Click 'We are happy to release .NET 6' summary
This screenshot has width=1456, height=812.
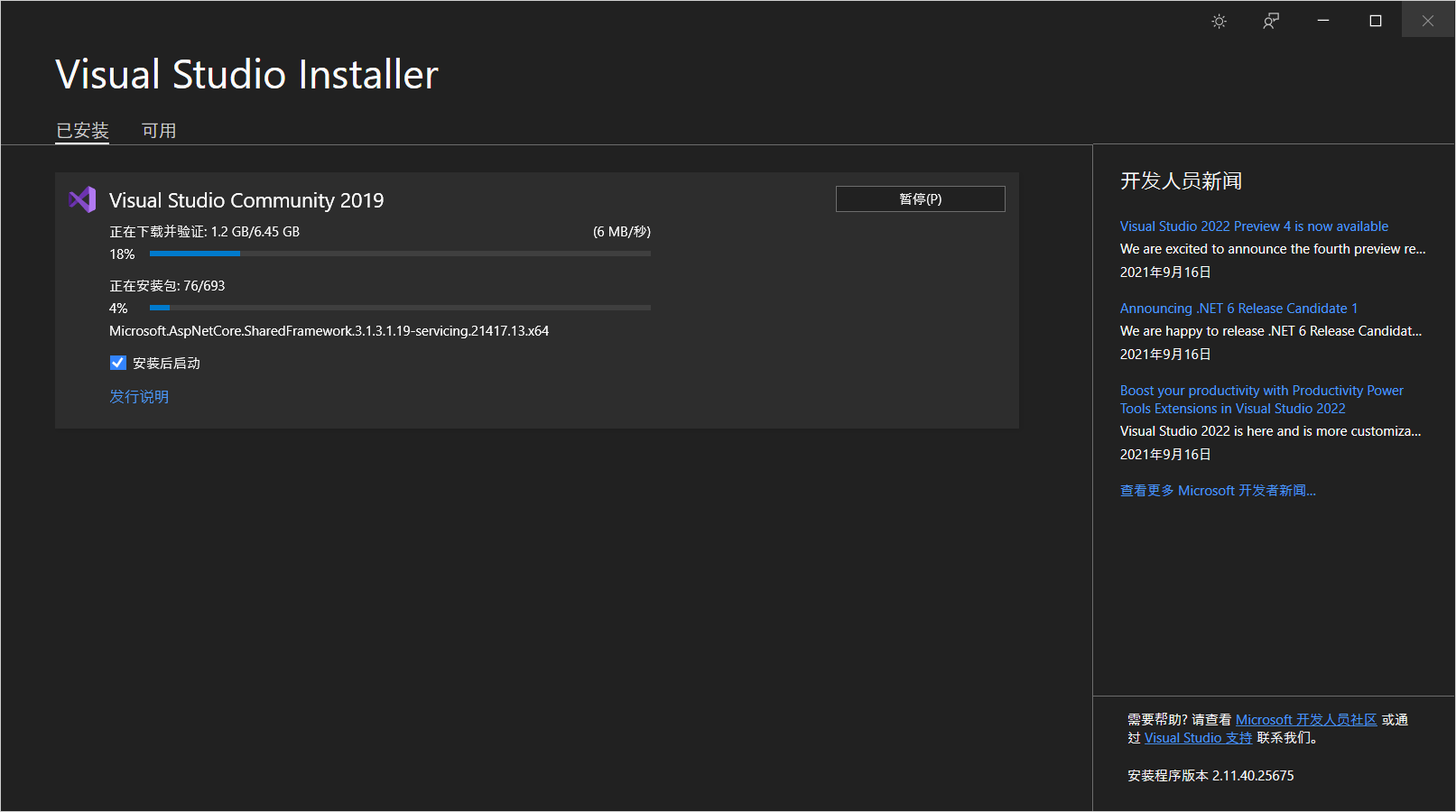[1271, 331]
